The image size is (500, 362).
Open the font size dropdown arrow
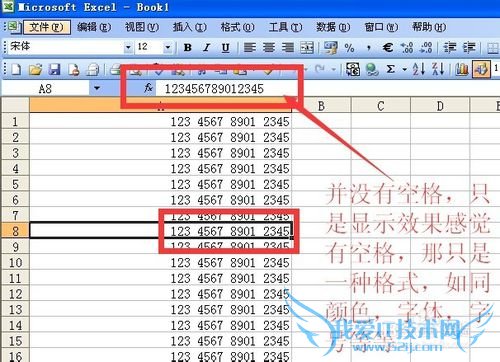coord(168,48)
